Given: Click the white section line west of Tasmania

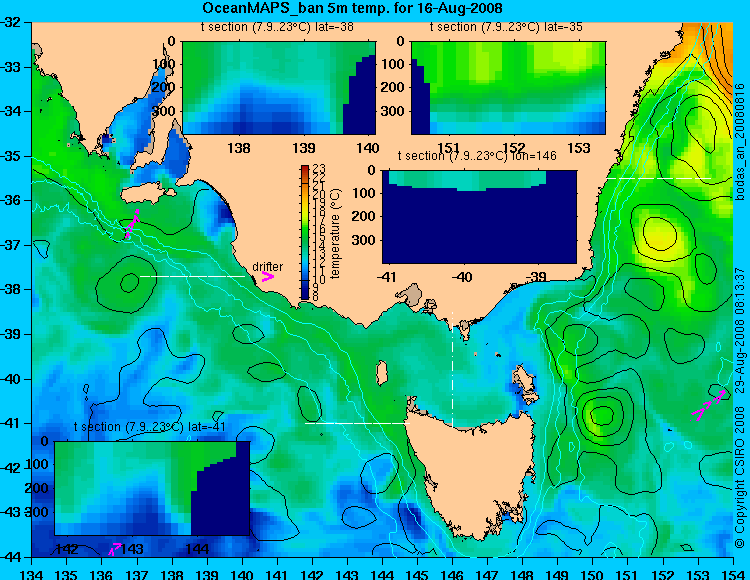Looking at the screenshot, I should [357, 423].
